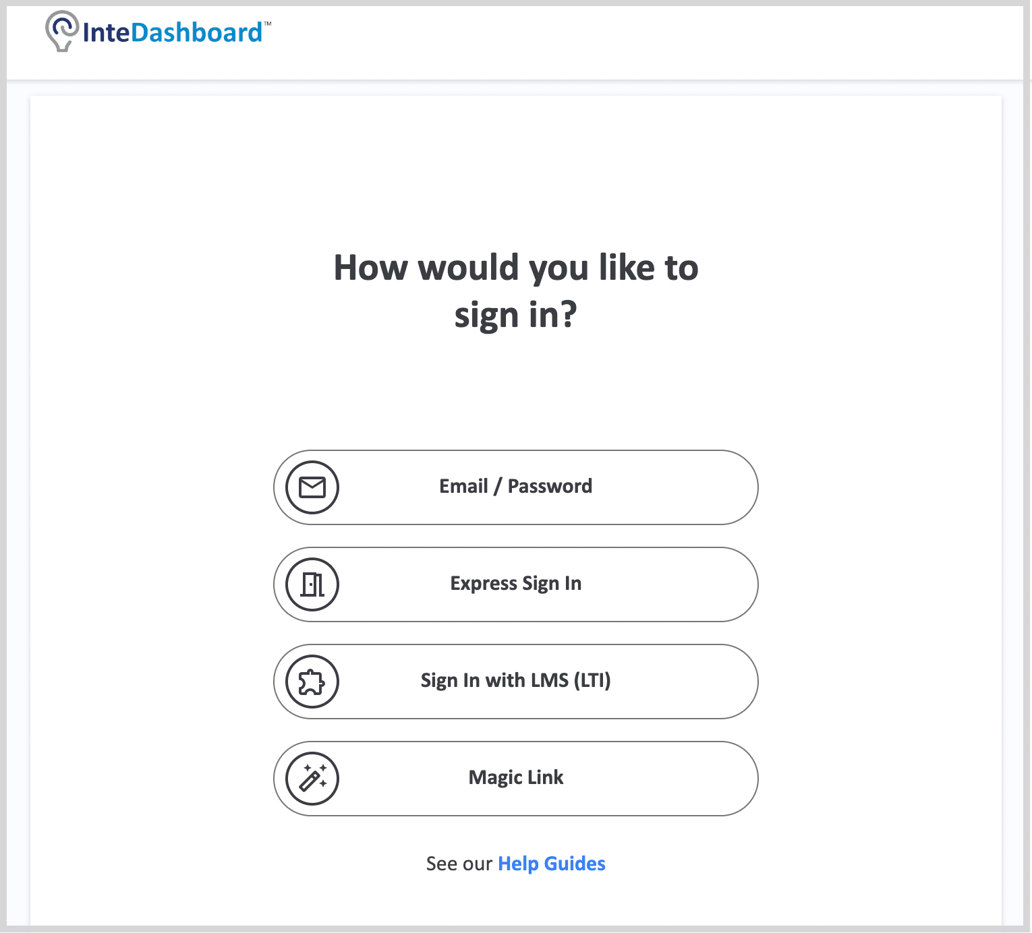Click the trademark symbol beside InteDashboard
Image resolution: width=1032 pixels, height=933 pixels.
pyautogui.click(x=266, y=21)
